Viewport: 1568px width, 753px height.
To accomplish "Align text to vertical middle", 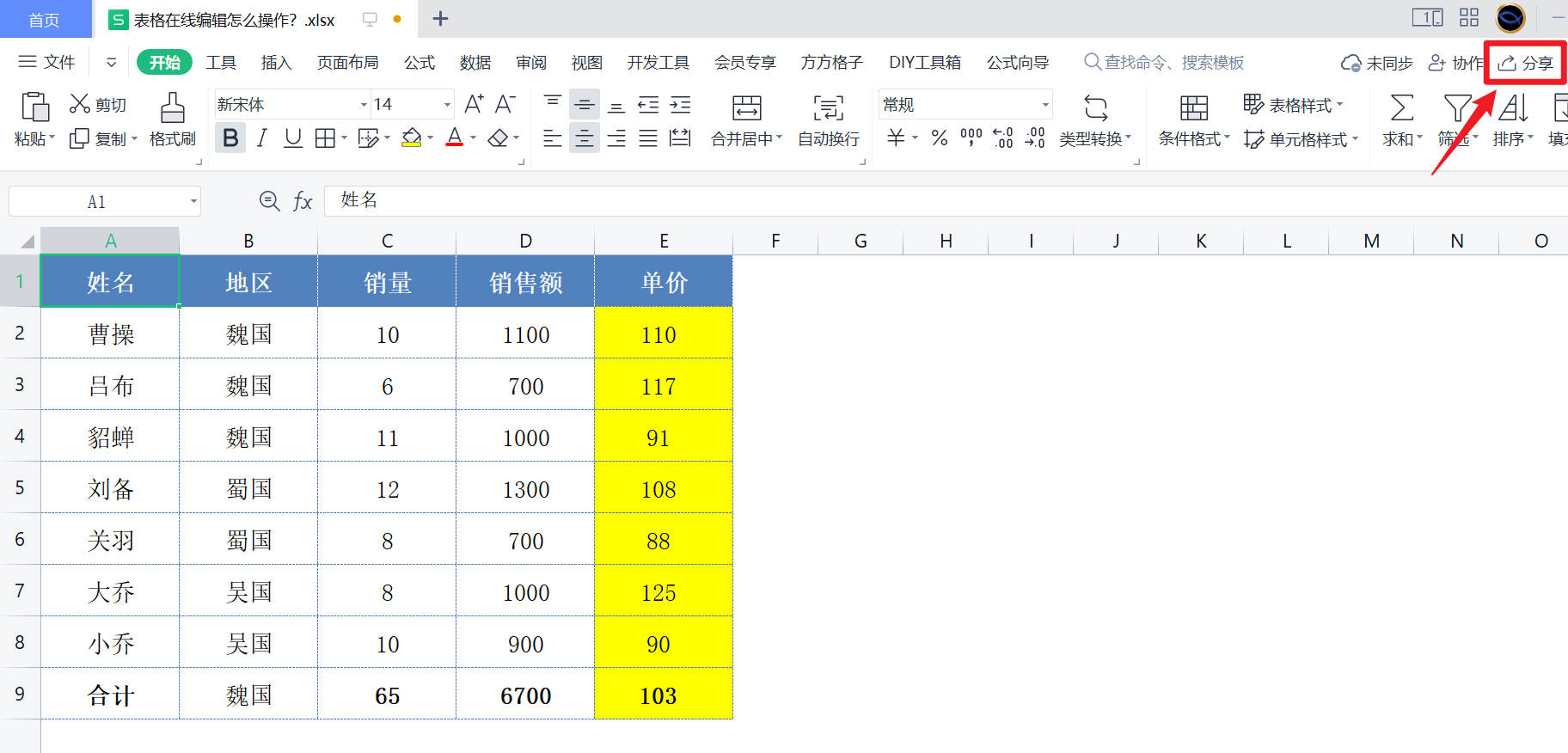I will (585, 105).
